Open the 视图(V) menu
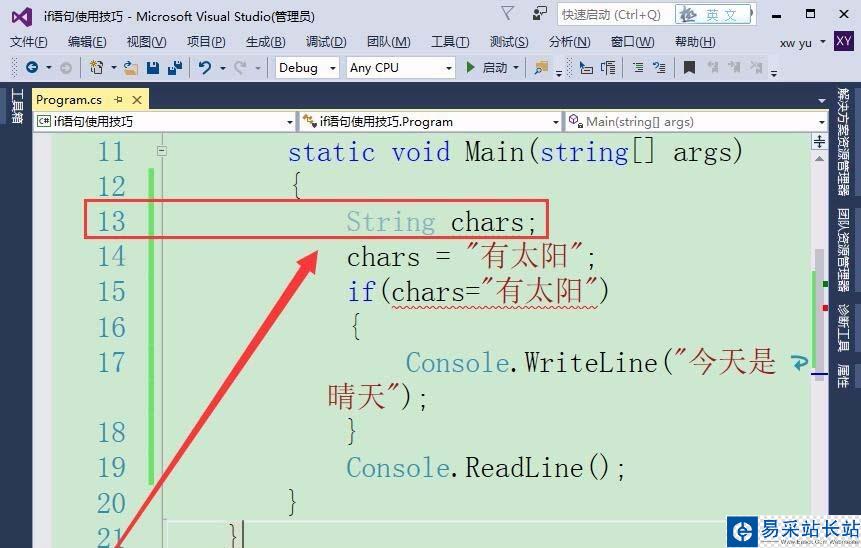 [x=146, y=42]
